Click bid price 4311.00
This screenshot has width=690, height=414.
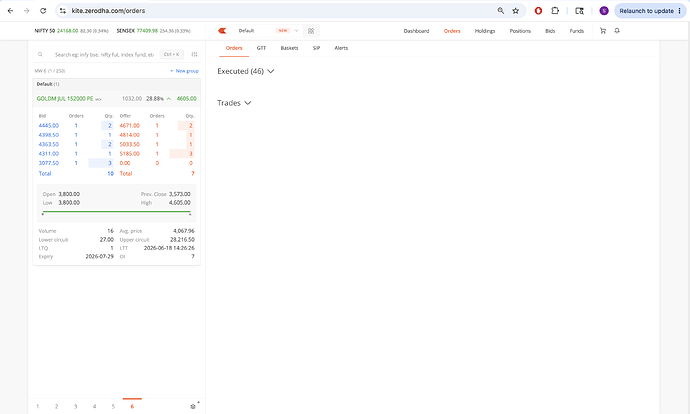[48, 154]
